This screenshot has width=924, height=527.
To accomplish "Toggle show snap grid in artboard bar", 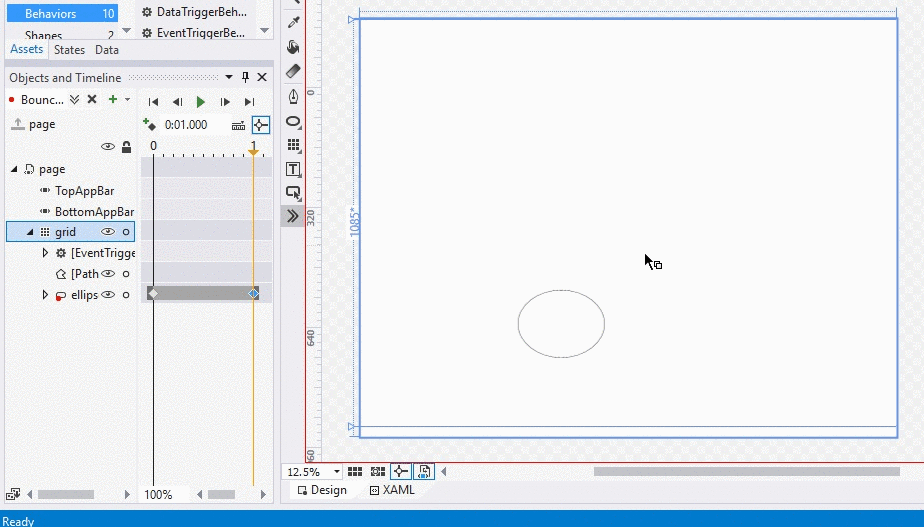I will point(355,471).
